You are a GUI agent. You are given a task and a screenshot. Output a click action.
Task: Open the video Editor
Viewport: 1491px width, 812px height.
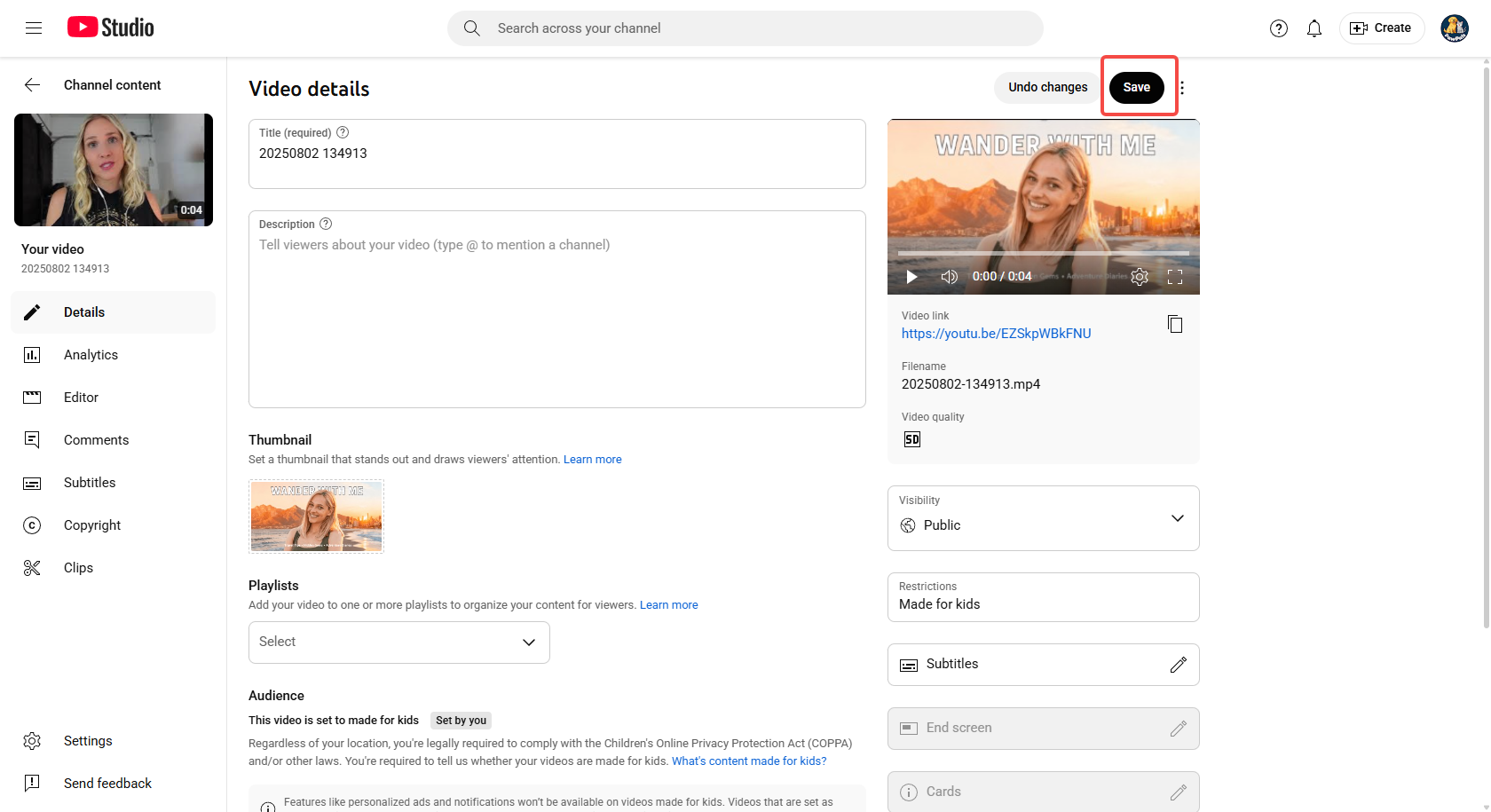pos(81,397)
